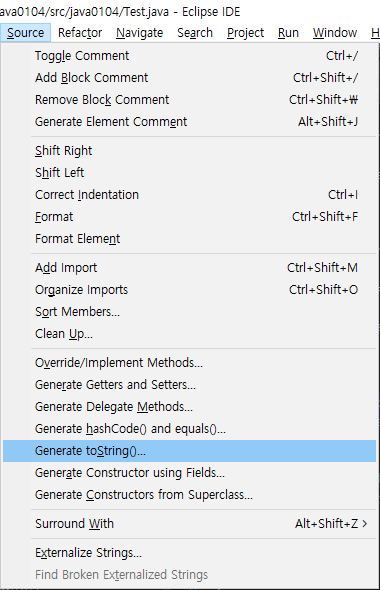The height and width of the screenshot is (590, 380).
Task: Select Override/Implement Methods
Action: pos(189,363)
